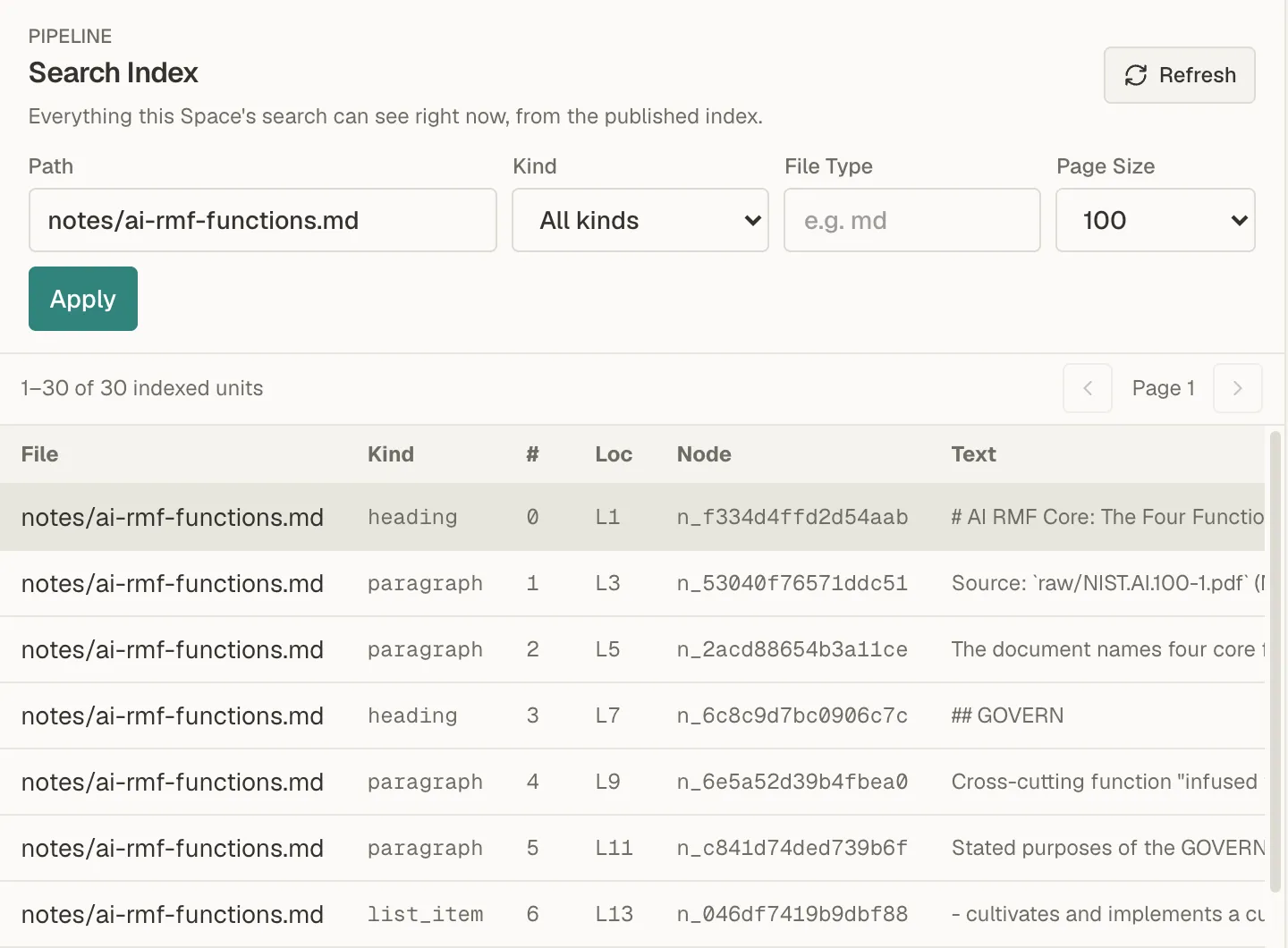
Task: Click the 'Cross-cutting function' text cell
Action: coord(1106,782)
